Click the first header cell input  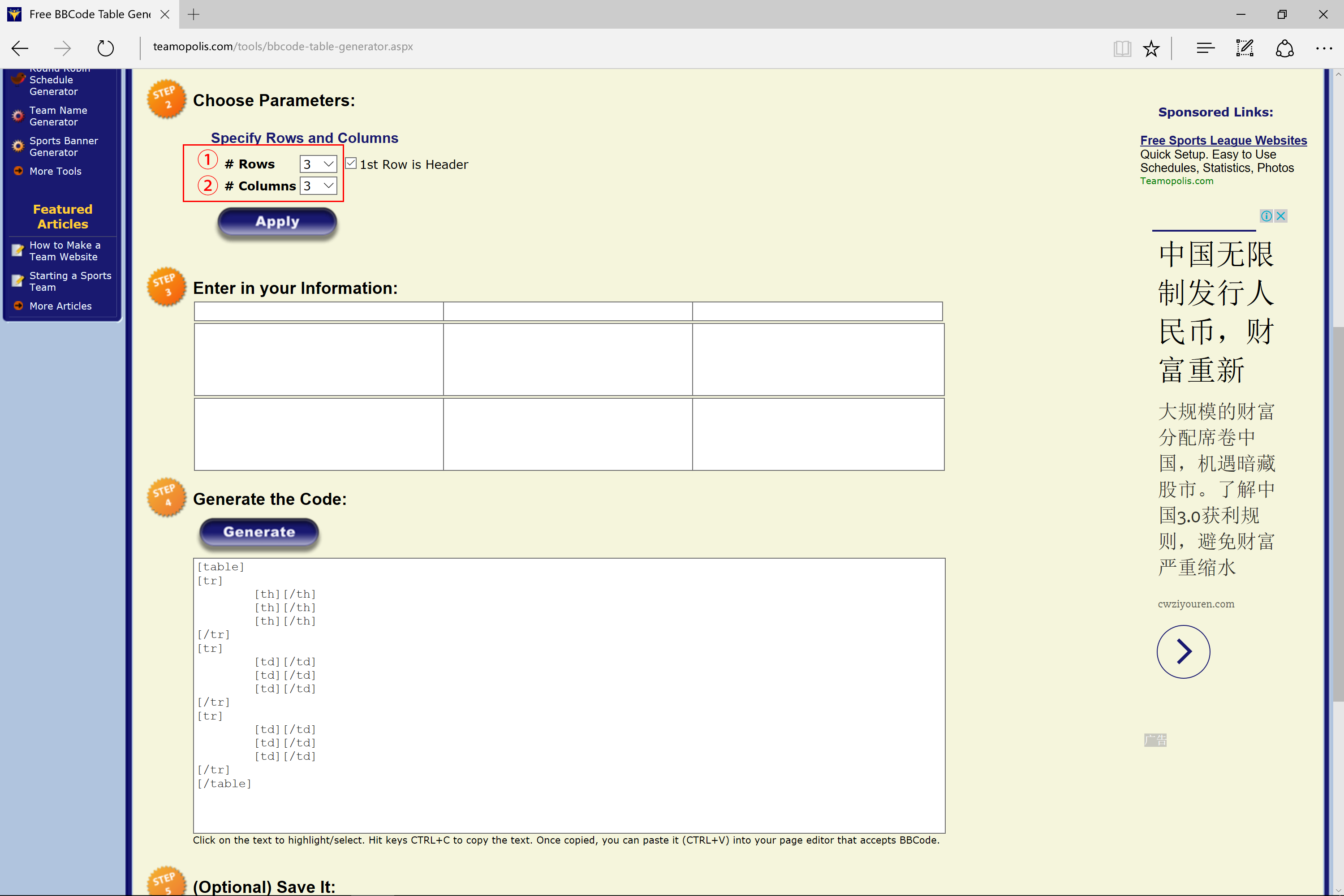(x=318, y=311)
